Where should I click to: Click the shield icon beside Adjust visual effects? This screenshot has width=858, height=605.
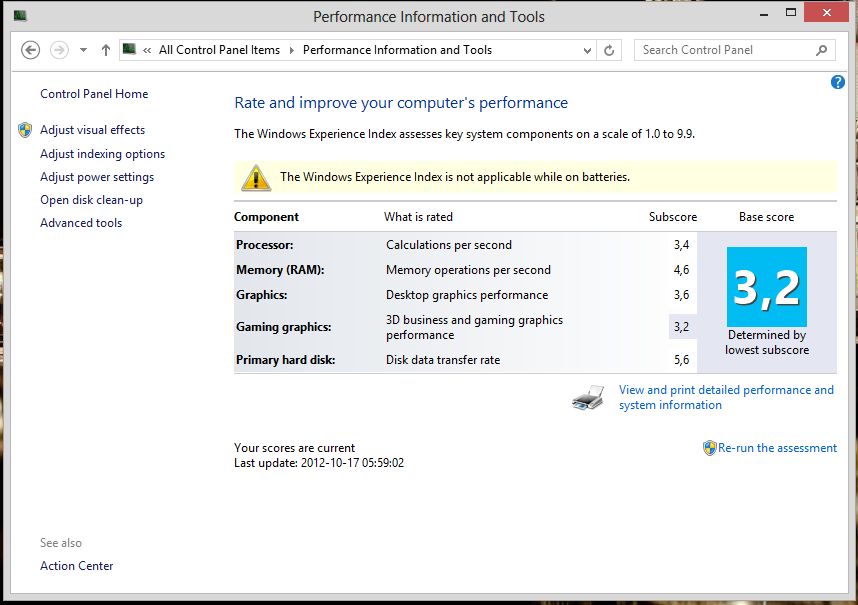click(x=25, y=130)
